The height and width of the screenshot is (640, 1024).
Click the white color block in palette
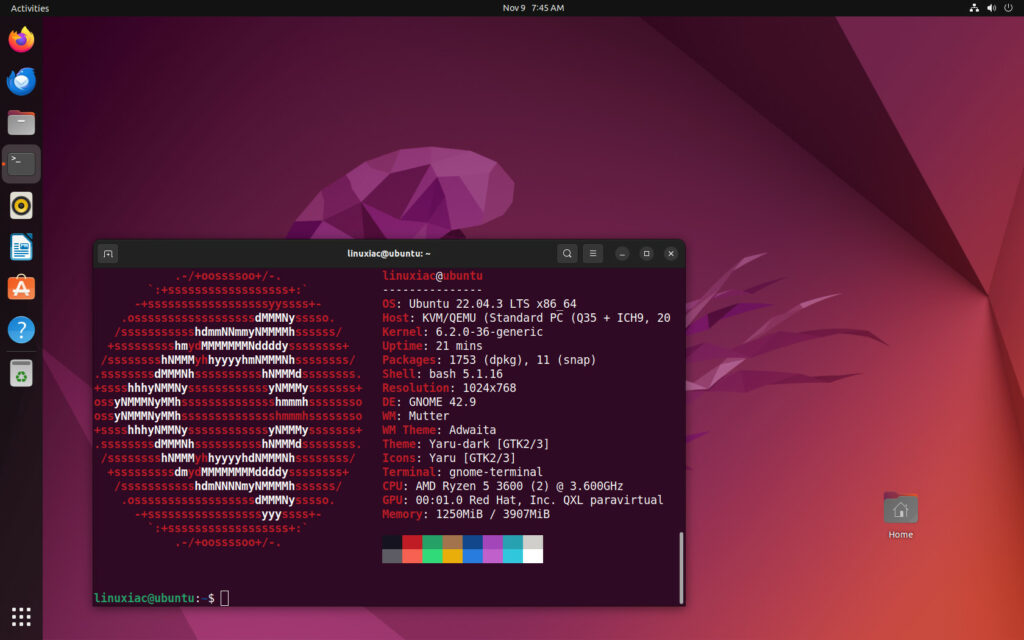533,556
